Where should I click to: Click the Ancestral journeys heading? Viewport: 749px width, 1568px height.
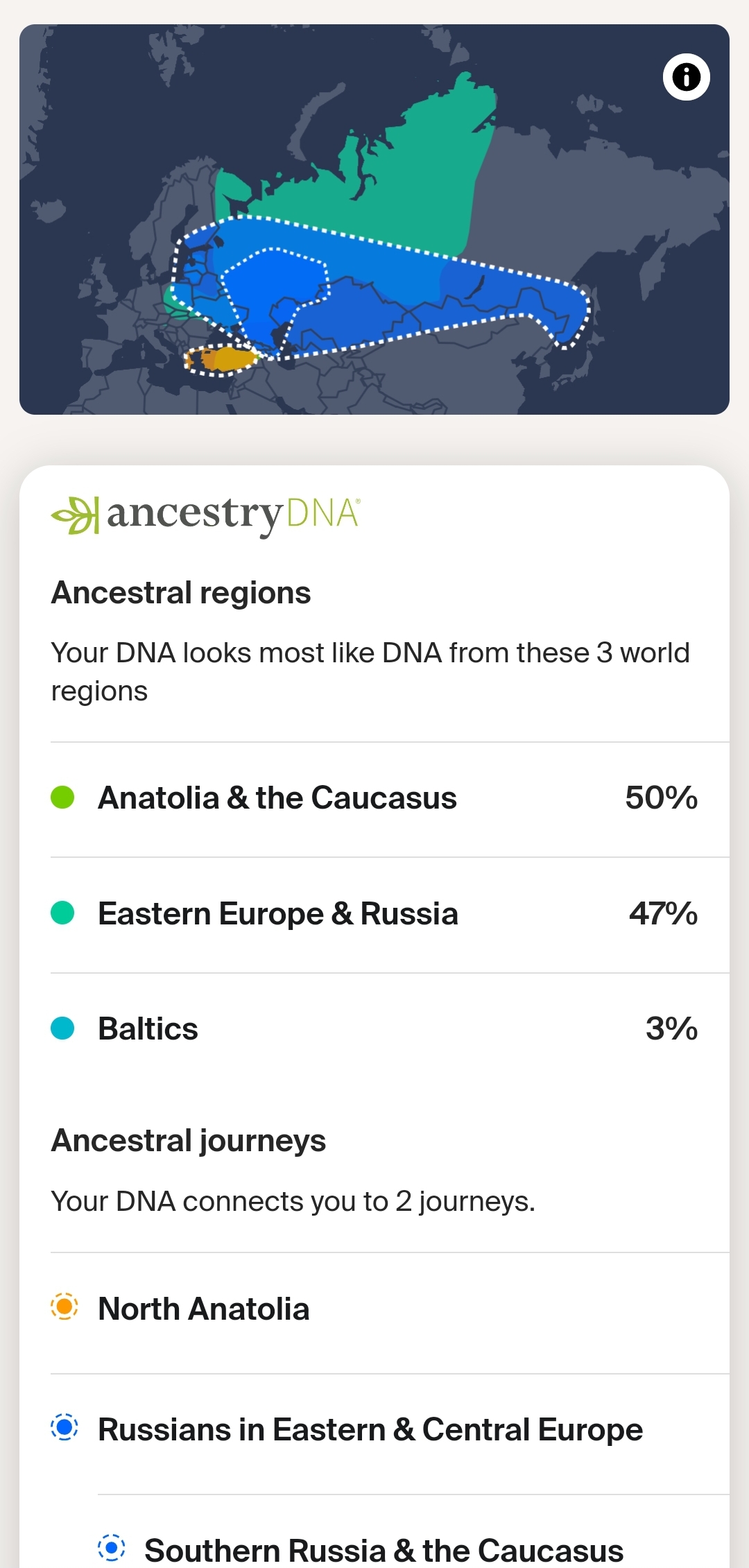pos(189,1141)
